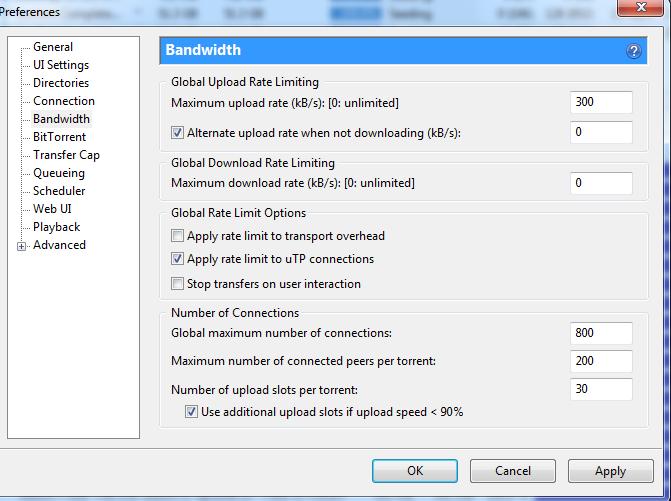Show the Scheduler preferences
The image size is (671, 501).
(59, 191)
